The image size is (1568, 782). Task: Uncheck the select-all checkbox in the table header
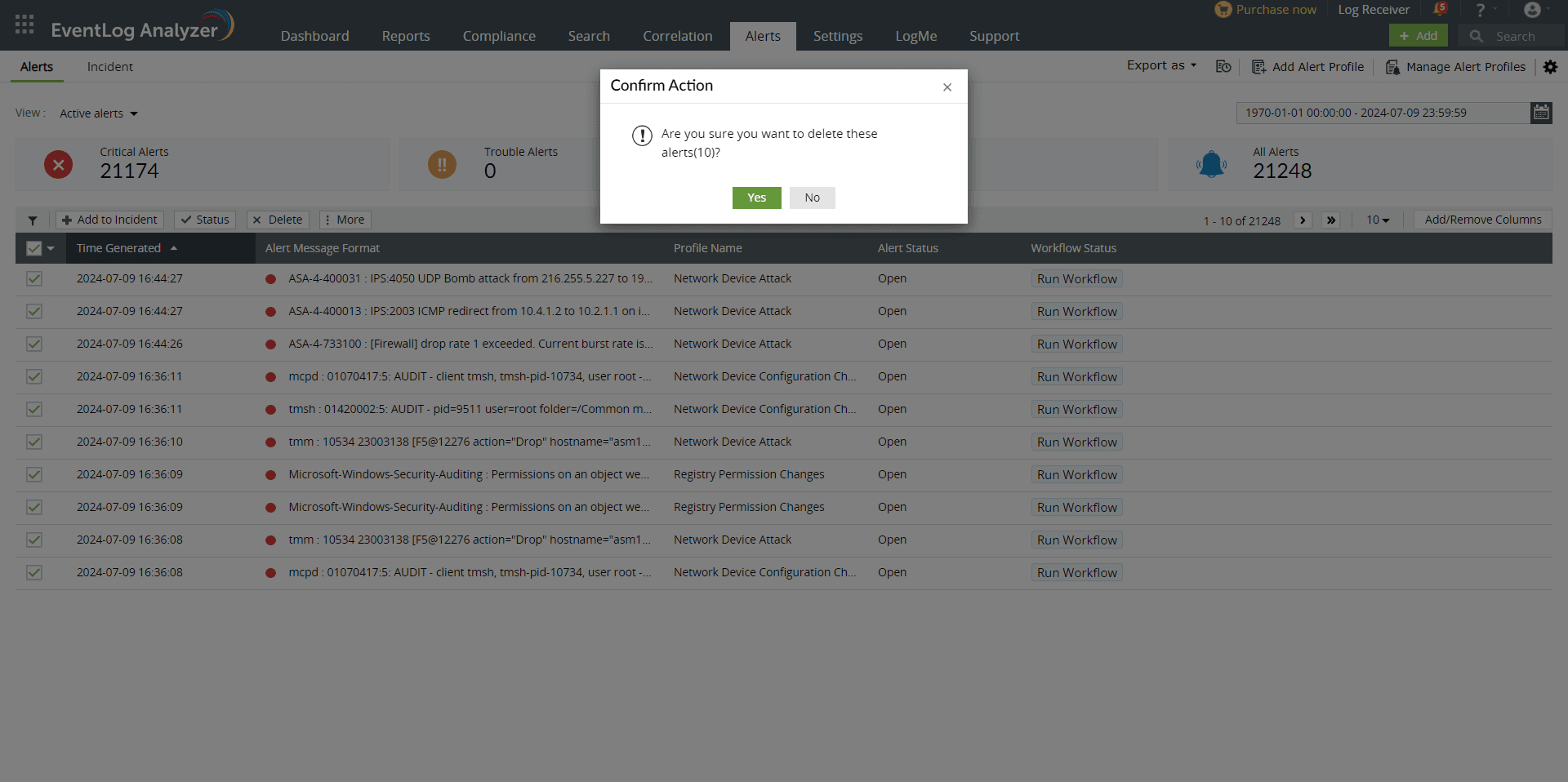click(33, 248)
